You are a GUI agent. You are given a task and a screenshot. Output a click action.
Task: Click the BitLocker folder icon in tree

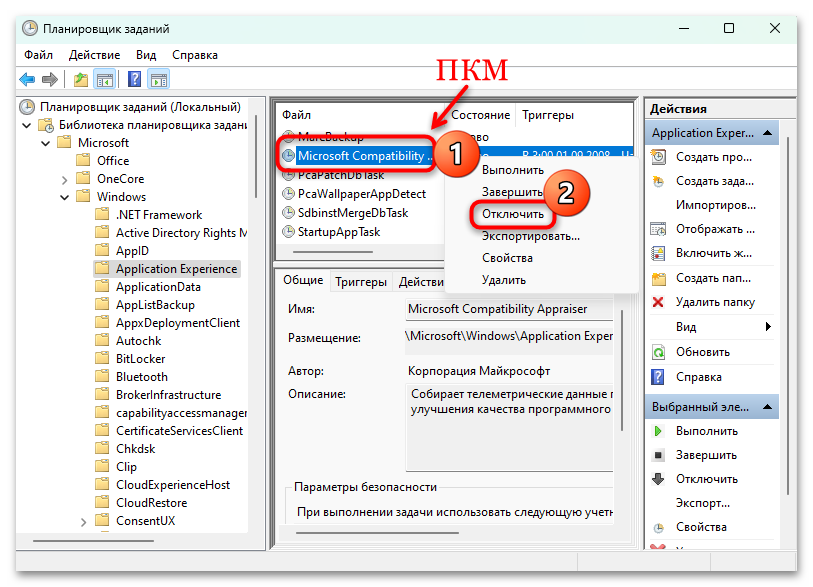pyautogui.click(x=103, y=358)
